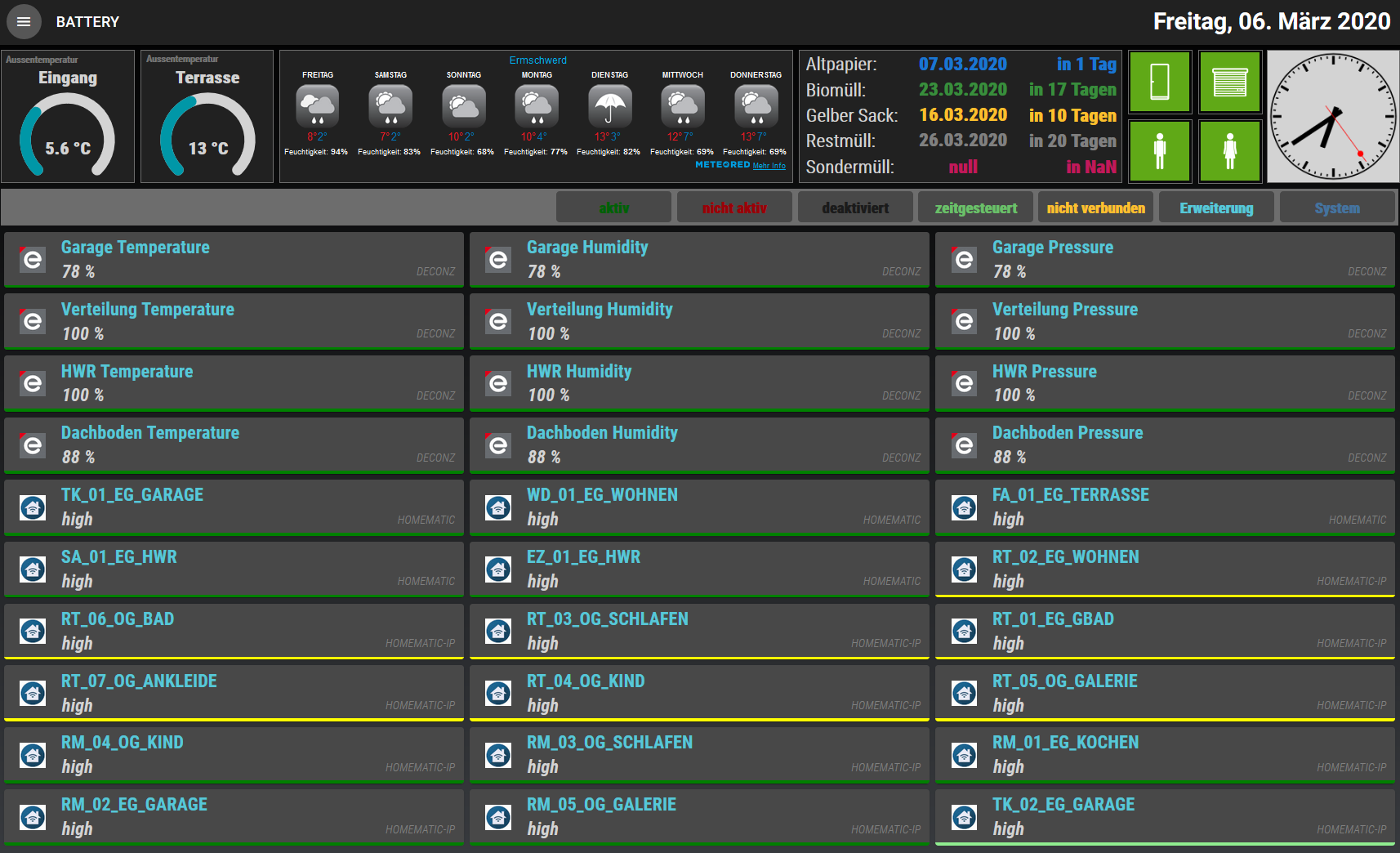Image resolution: width=1400 pixels, height=853 pixels.
Task: Open the hamburger menu next to BATTERY
Action: 24,22
